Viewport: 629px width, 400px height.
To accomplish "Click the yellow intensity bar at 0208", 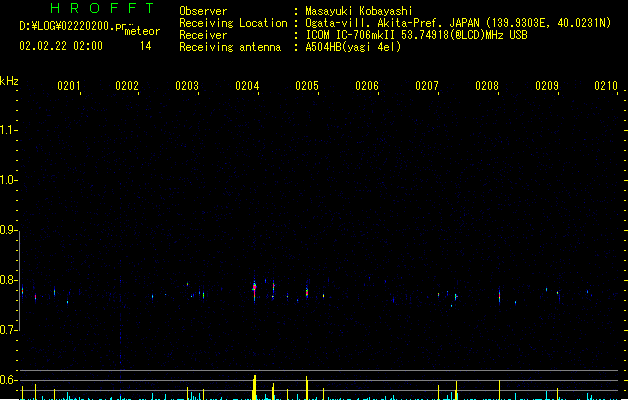I will pyautogui.click(x=499, y=390).
